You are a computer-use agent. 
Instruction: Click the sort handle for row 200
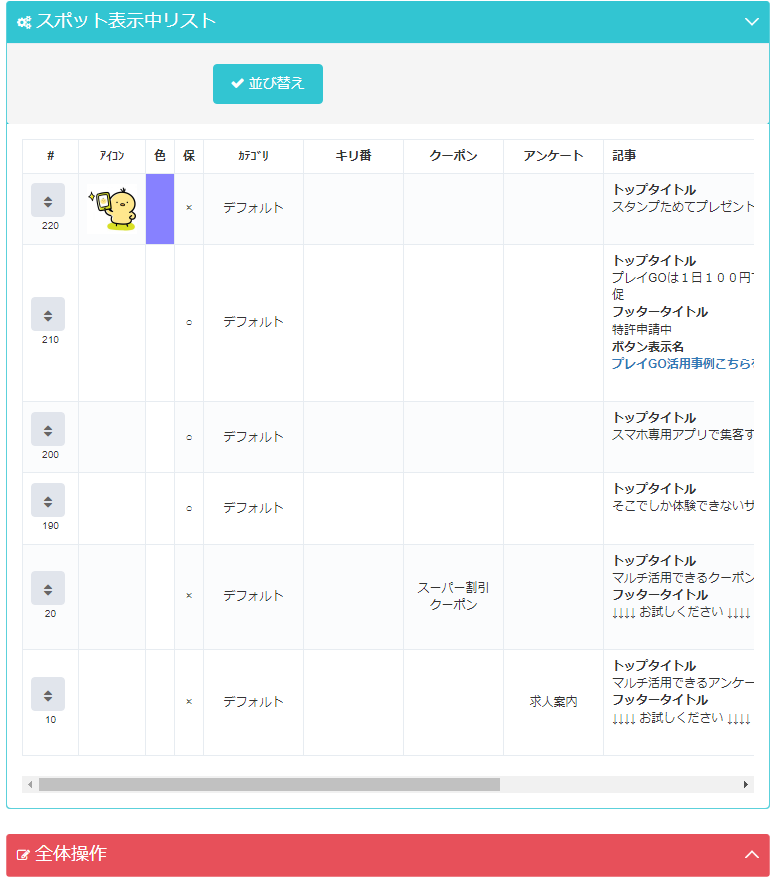[x=48, y=429]
